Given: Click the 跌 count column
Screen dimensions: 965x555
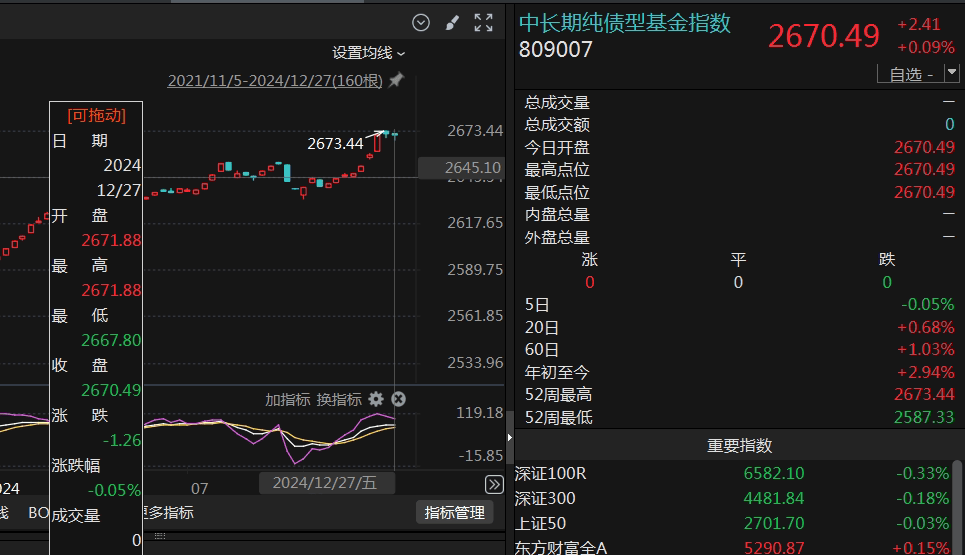Looking at the screenshot, I should [x=887, y=271].
